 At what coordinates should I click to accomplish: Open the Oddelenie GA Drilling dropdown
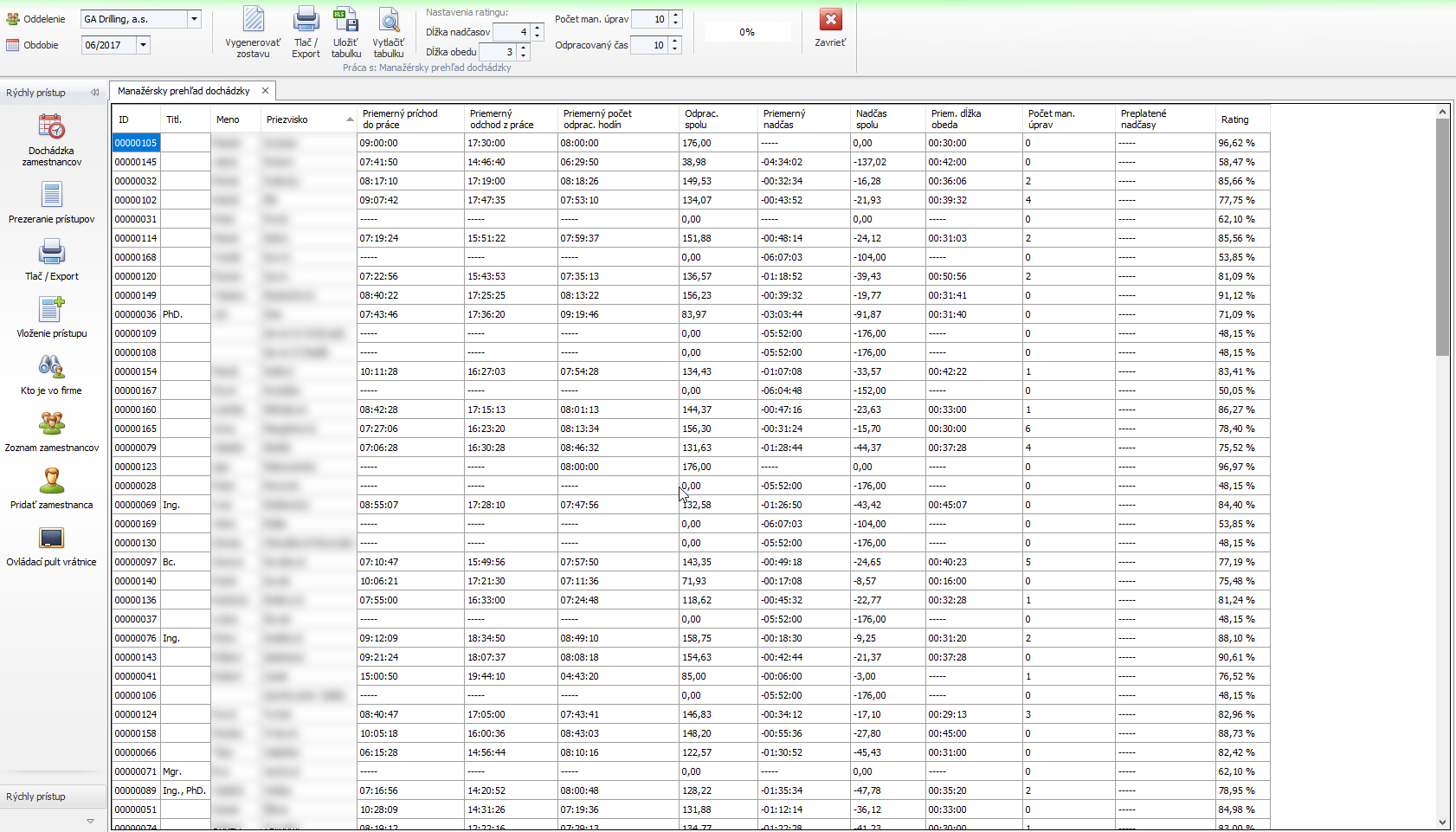pyautogui.click(x=194, y=19)
